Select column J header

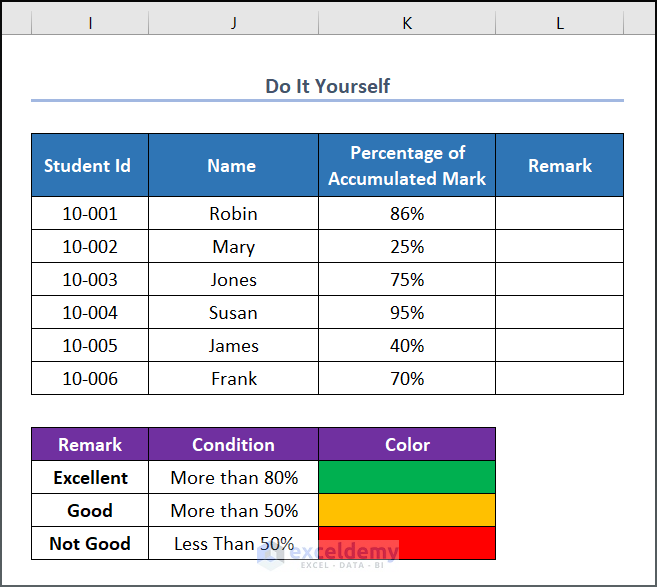(233, 22)
